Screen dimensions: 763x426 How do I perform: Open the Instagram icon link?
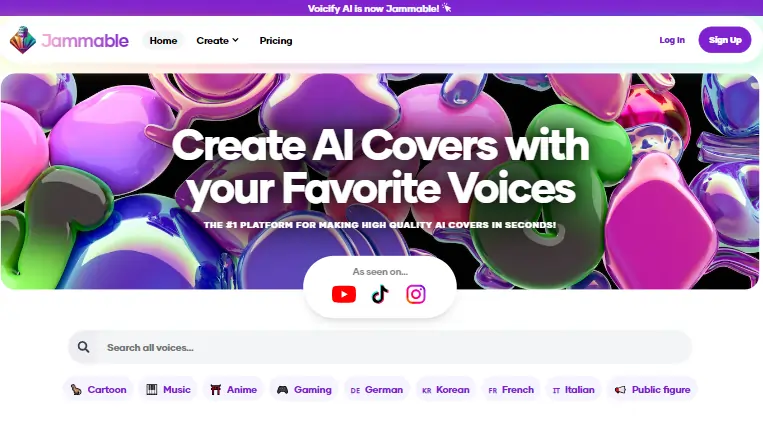click(x=416, y=294)
